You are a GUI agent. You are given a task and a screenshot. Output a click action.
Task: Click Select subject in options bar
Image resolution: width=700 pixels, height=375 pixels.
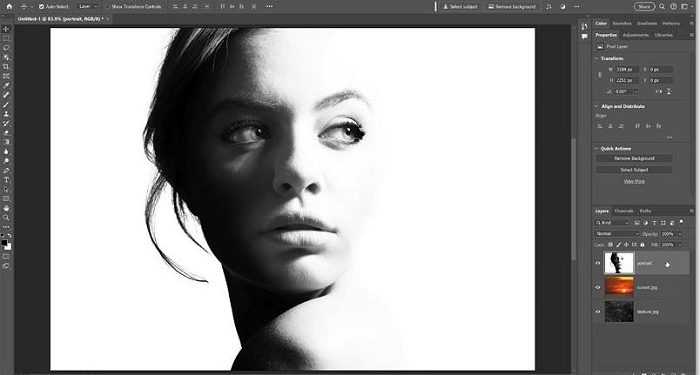pos(460,7)
